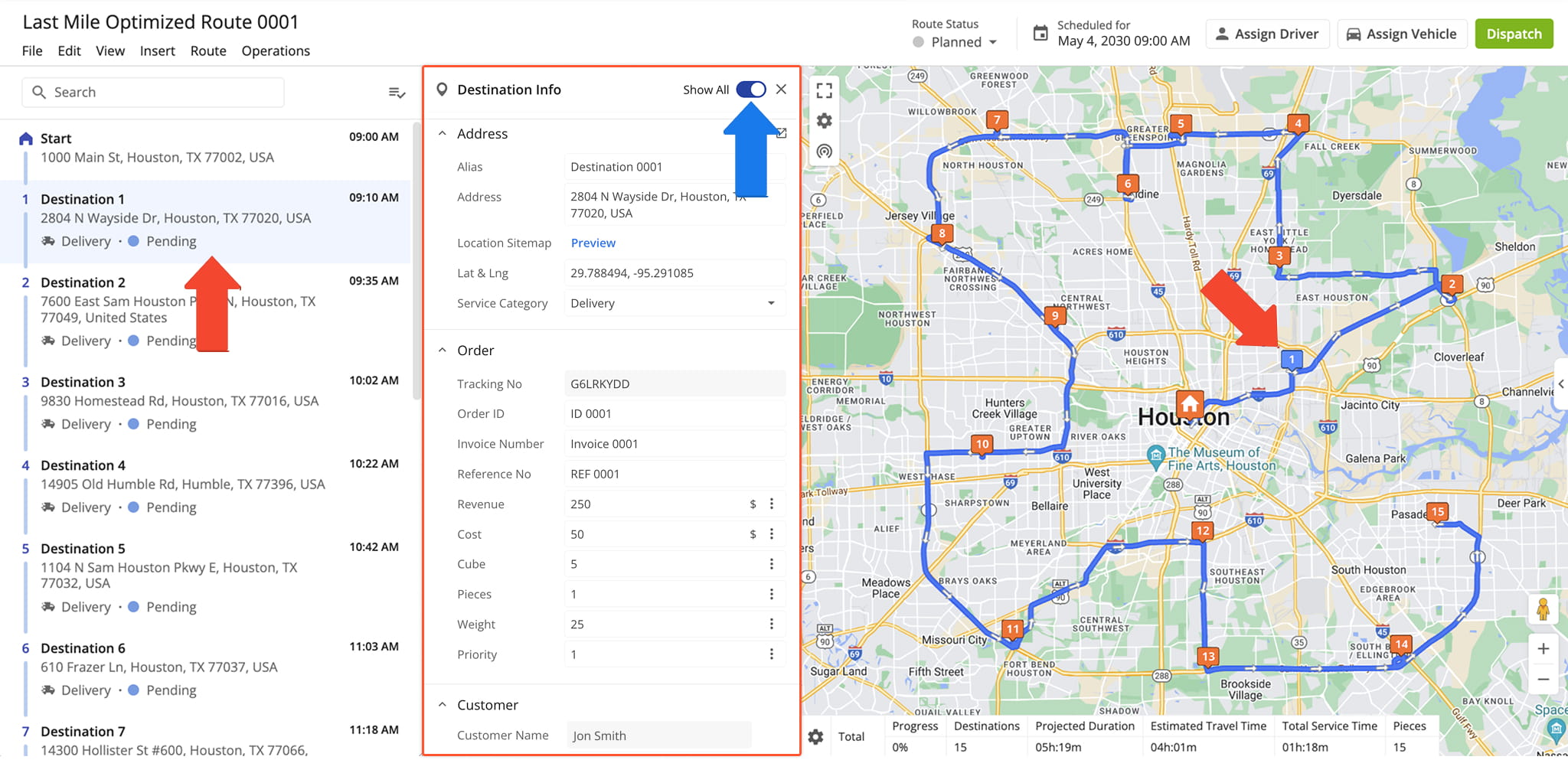Screen dimensions: 1568x760
Task: Open the Insert menu
Action: (x=158, y=51)
